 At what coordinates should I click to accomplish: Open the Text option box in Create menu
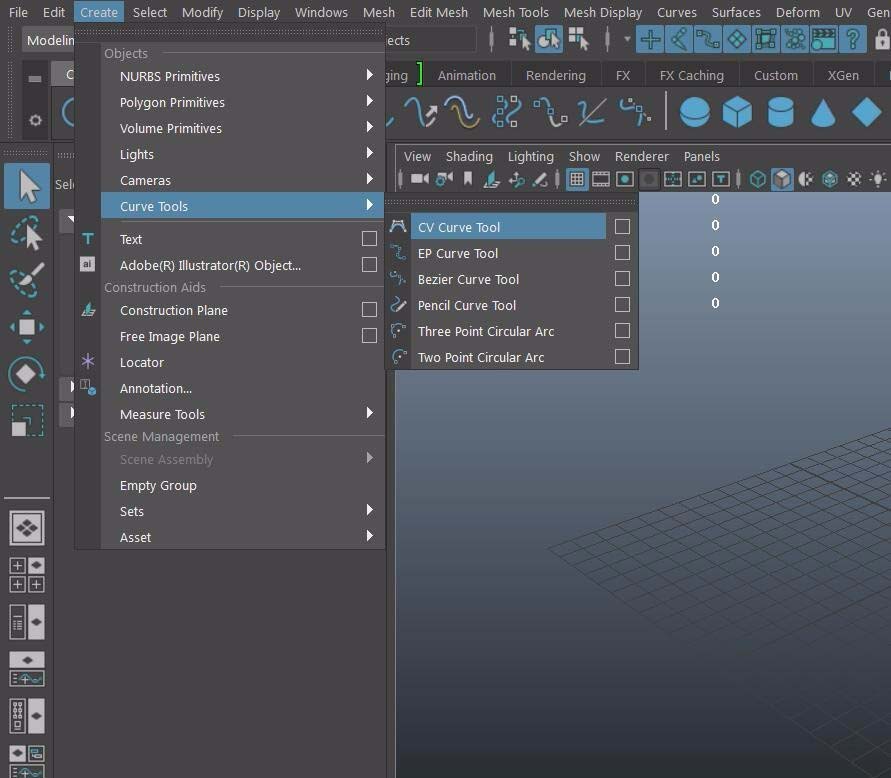(369, 239)
